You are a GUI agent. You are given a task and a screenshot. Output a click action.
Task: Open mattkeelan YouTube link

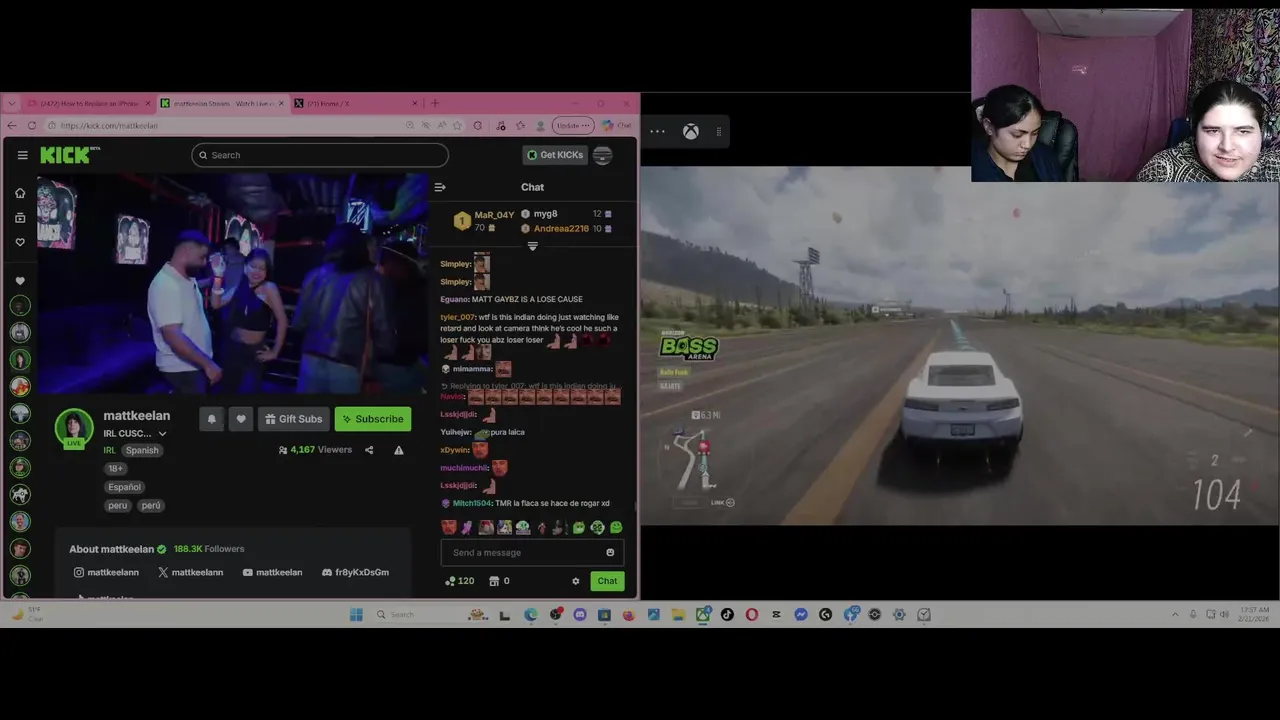[x=272, y=572]
